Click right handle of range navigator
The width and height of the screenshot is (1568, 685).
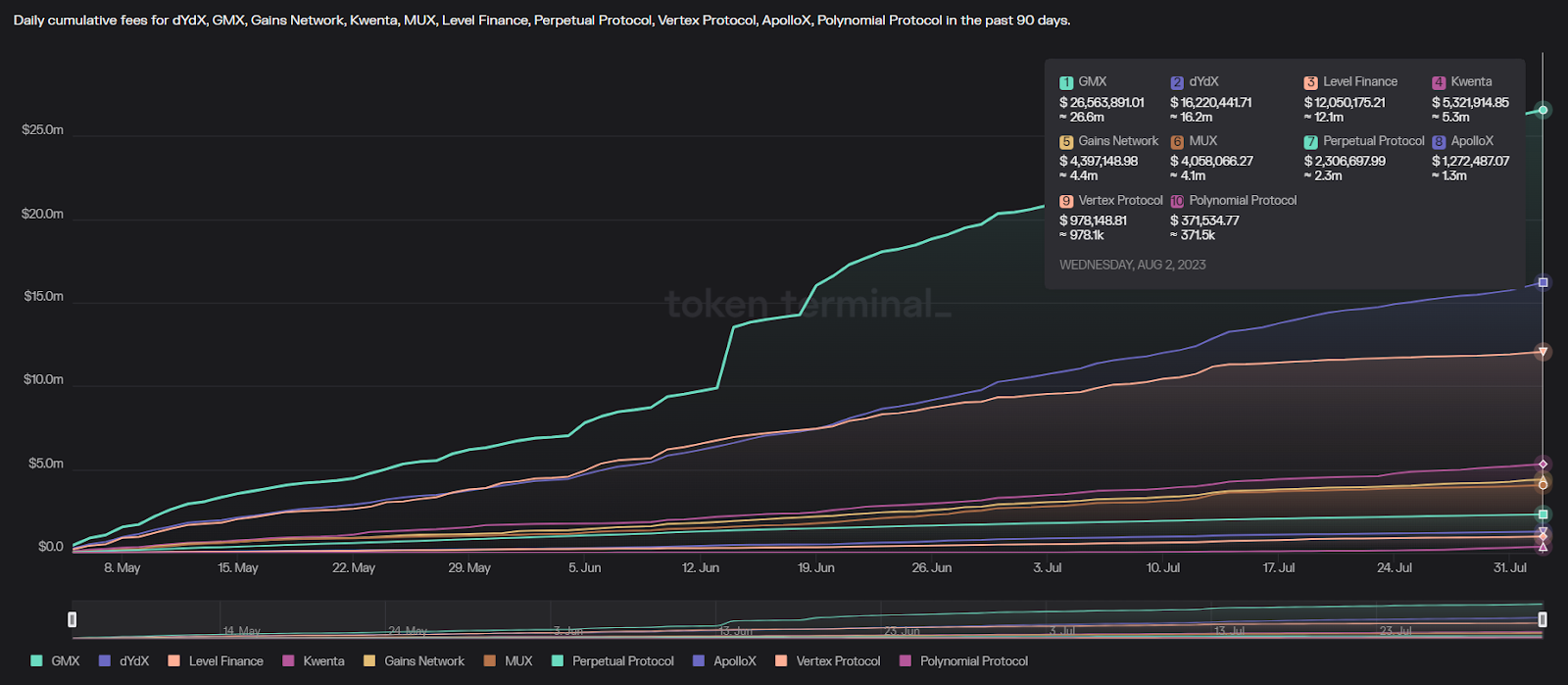point(1543,619)
